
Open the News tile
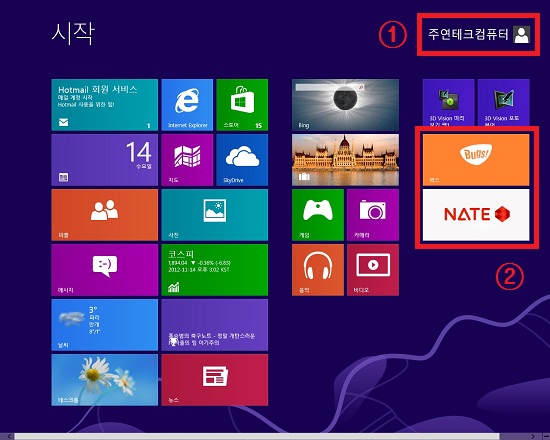[x=215, y=380]
